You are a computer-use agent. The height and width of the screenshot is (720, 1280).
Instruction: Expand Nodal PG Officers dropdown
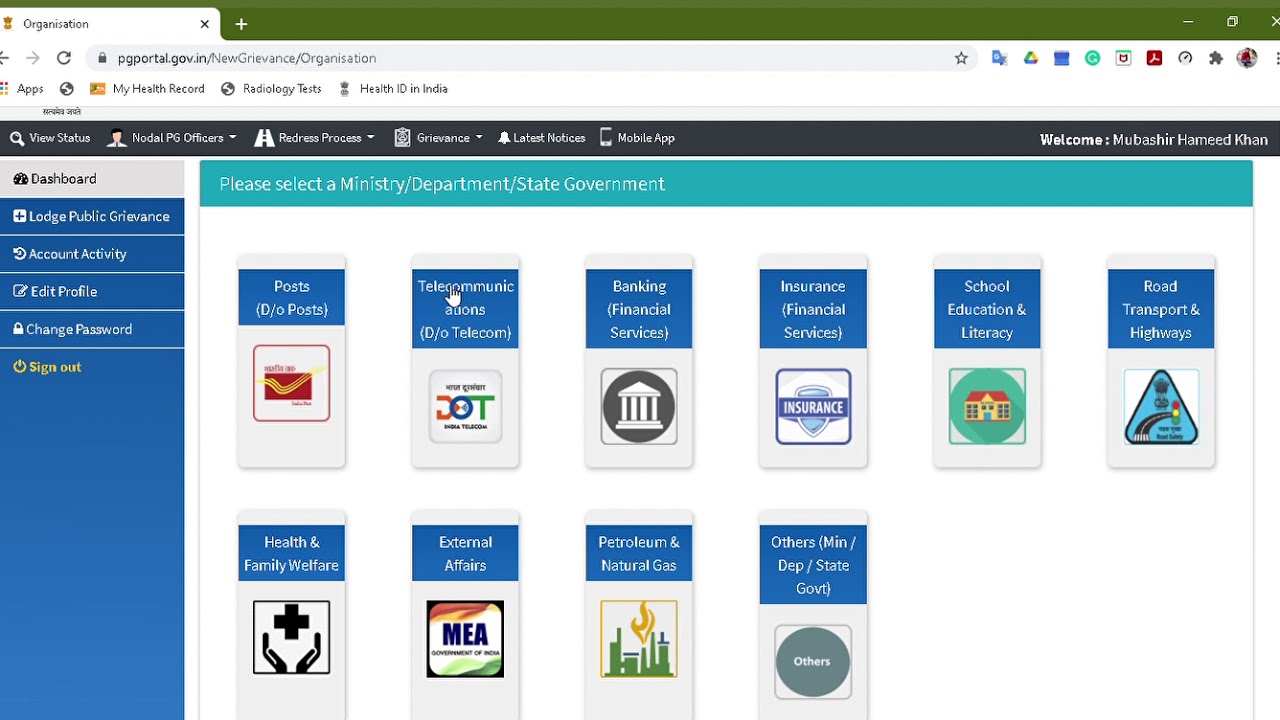click(172, 138)
